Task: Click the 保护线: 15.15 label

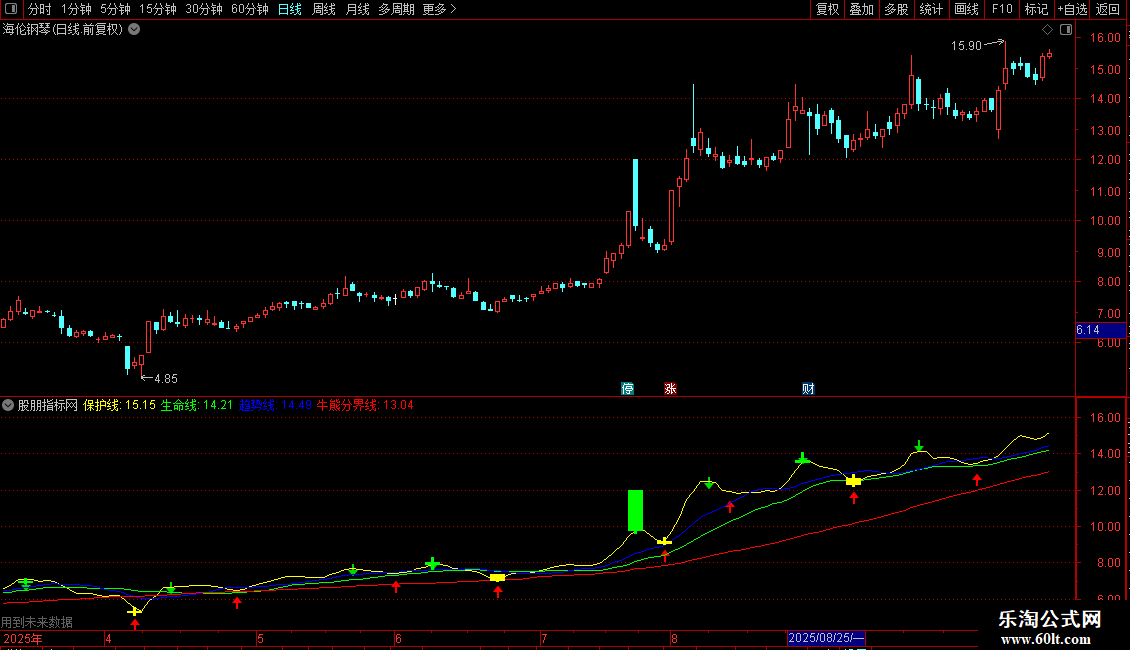Action: point(120,405)
